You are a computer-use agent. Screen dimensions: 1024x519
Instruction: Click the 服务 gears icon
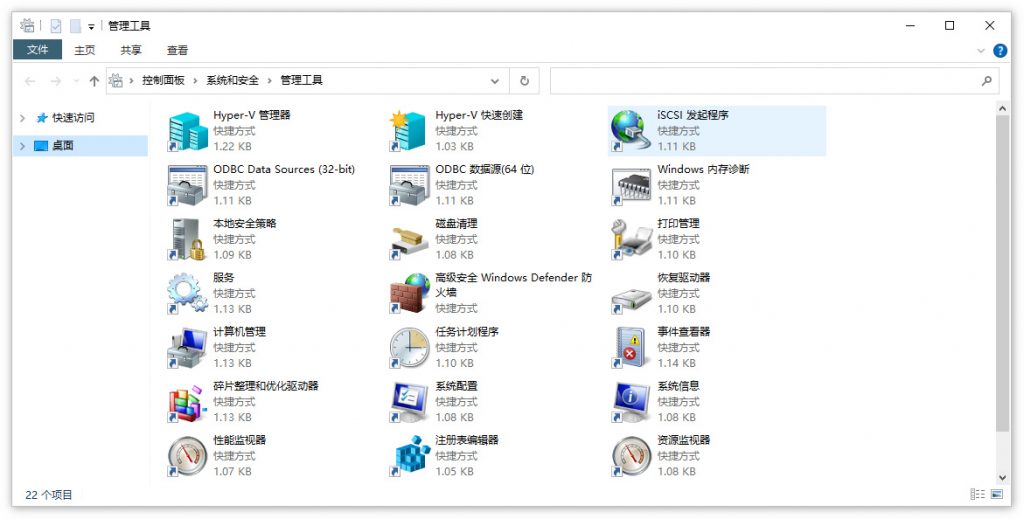coord(187,293)
